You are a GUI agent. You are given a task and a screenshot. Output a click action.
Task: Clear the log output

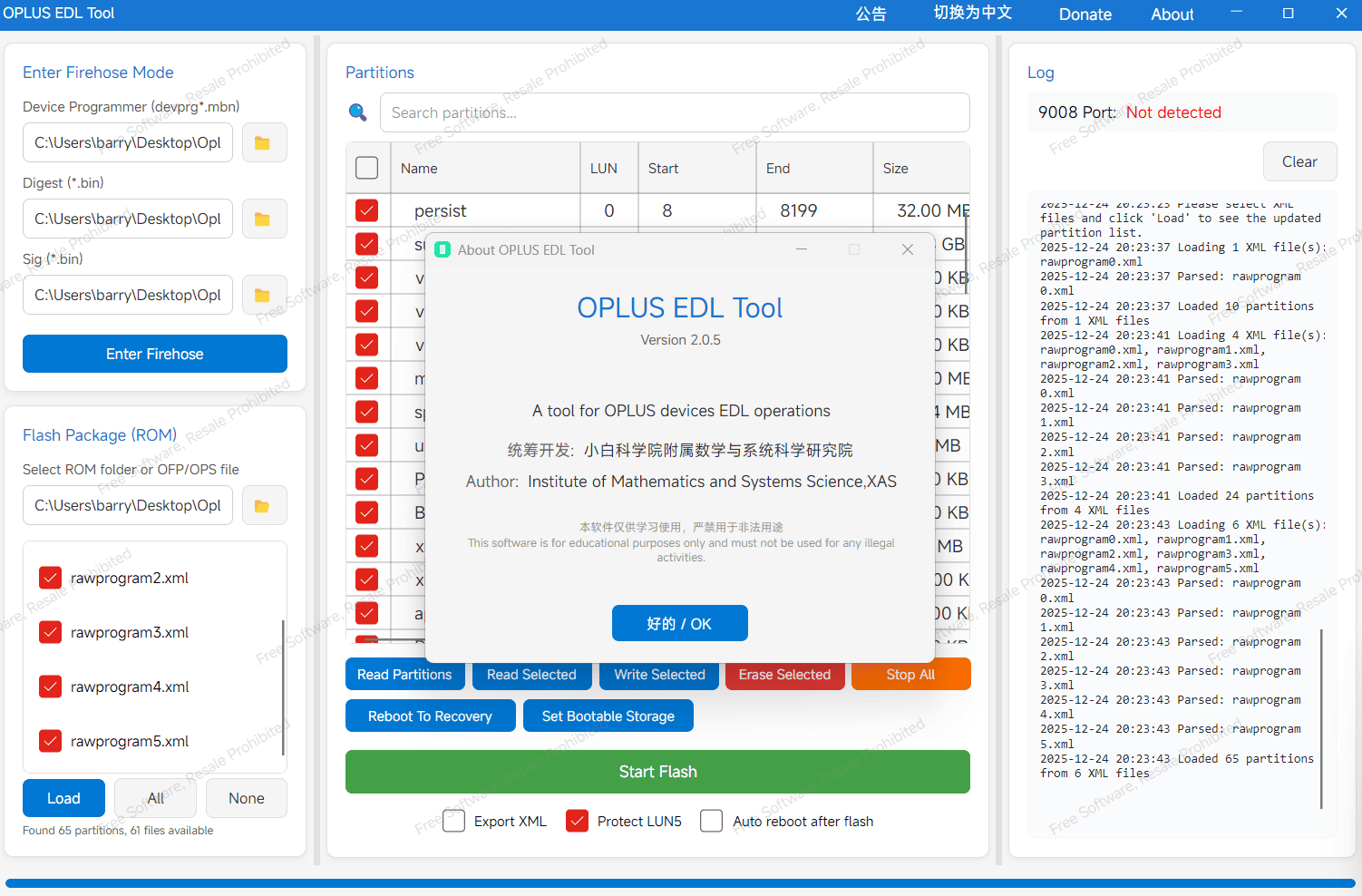(x=1299, y=161)
